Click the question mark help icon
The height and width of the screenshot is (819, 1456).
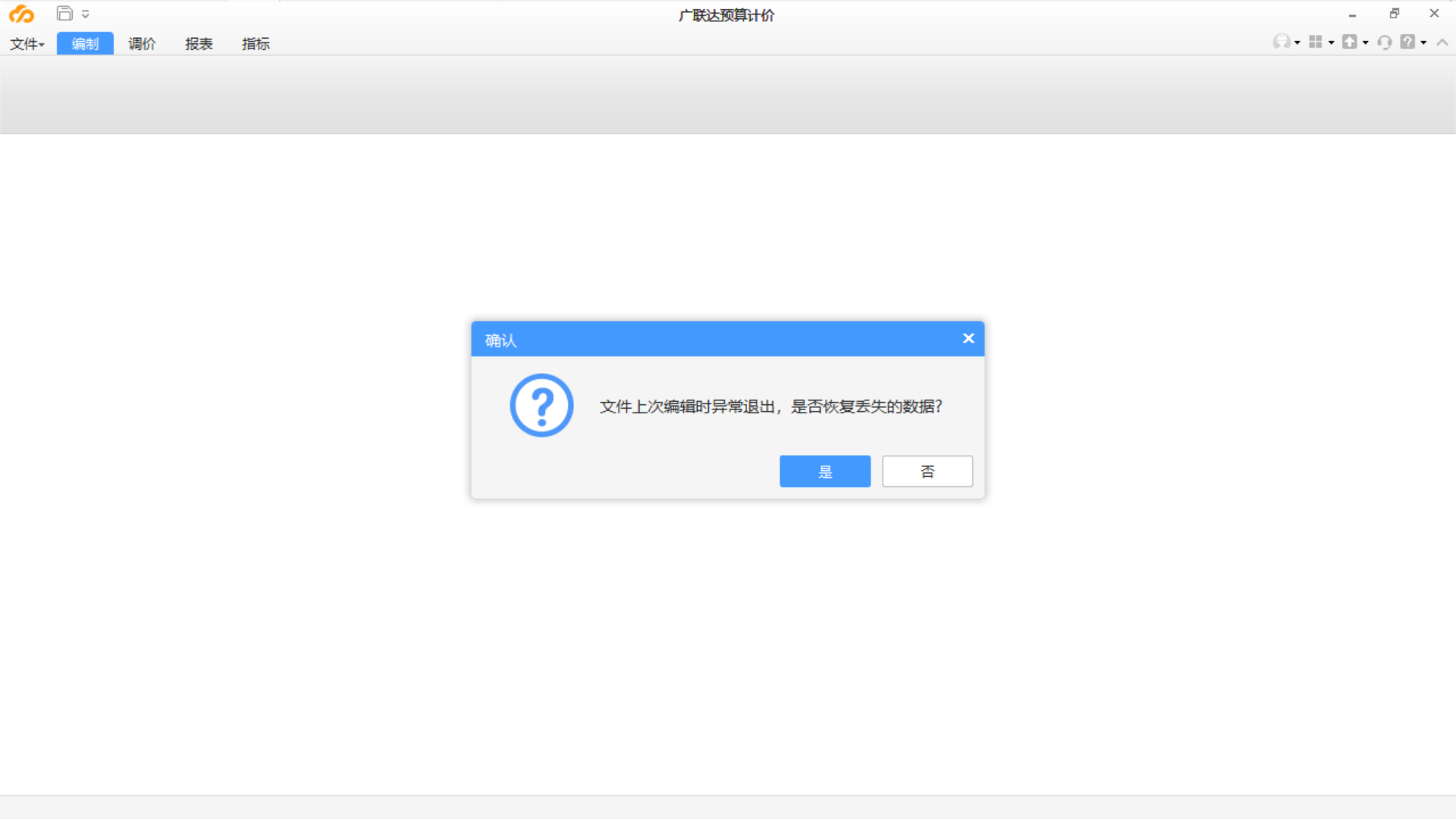pyautogui.click(x=1408, y=42)
